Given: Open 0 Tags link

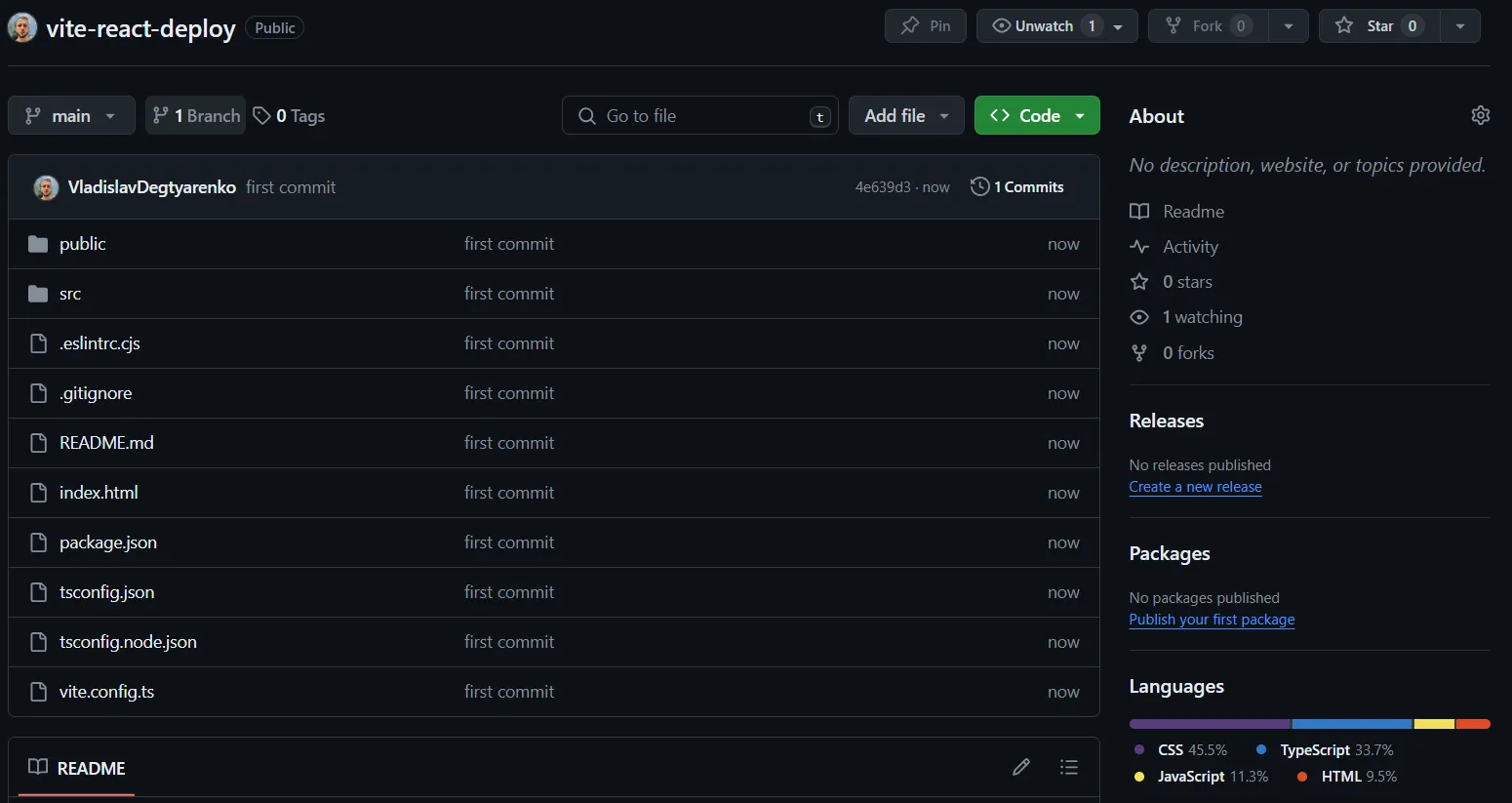Looking at the screenshot, I should (x=289, y=115).
